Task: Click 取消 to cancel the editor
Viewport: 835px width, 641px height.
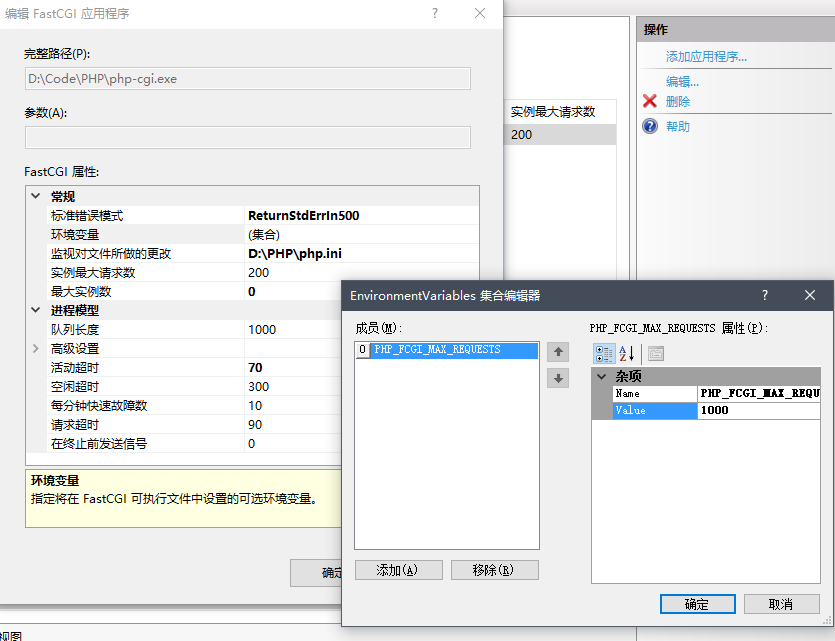Action: click(x=781, y=604)
